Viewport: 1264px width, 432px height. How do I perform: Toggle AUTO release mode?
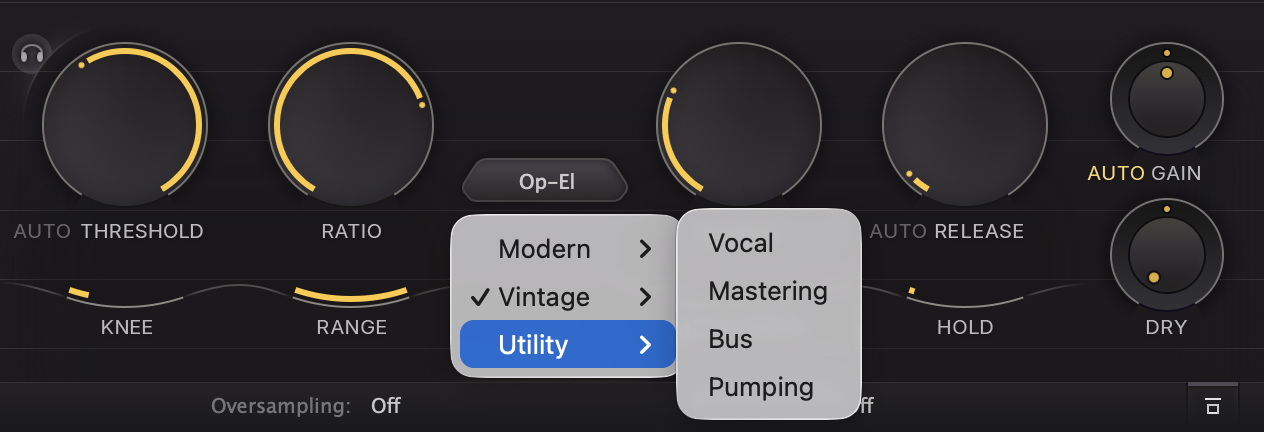tap(900, 232)
